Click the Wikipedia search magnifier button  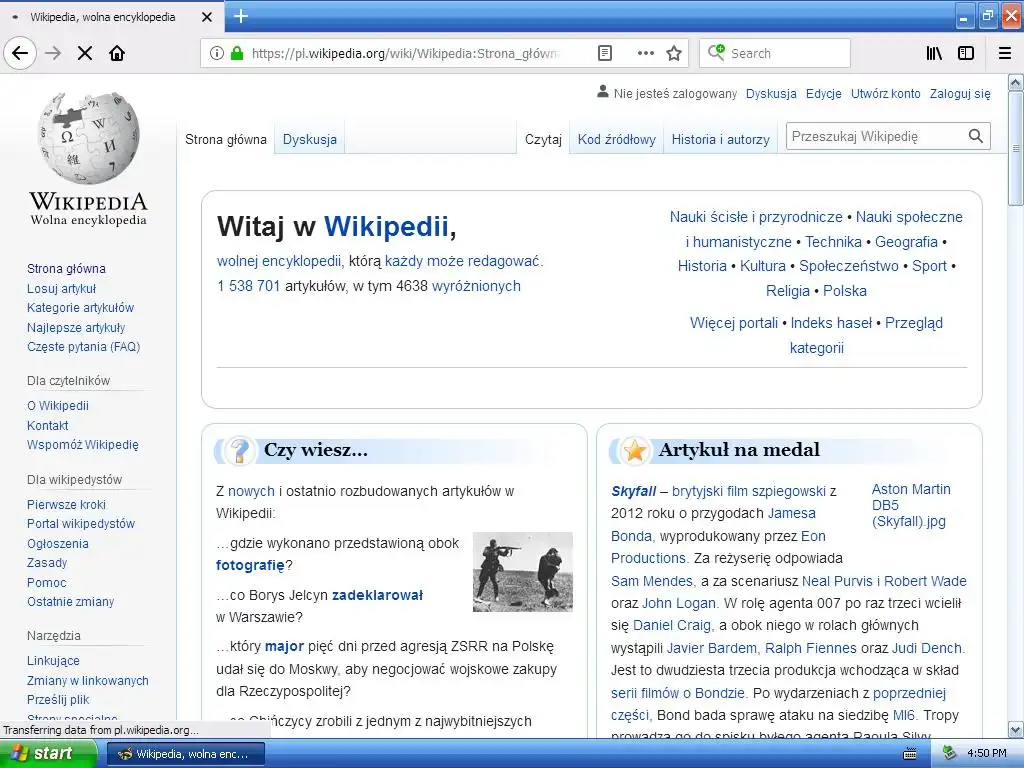coord(976,136)
